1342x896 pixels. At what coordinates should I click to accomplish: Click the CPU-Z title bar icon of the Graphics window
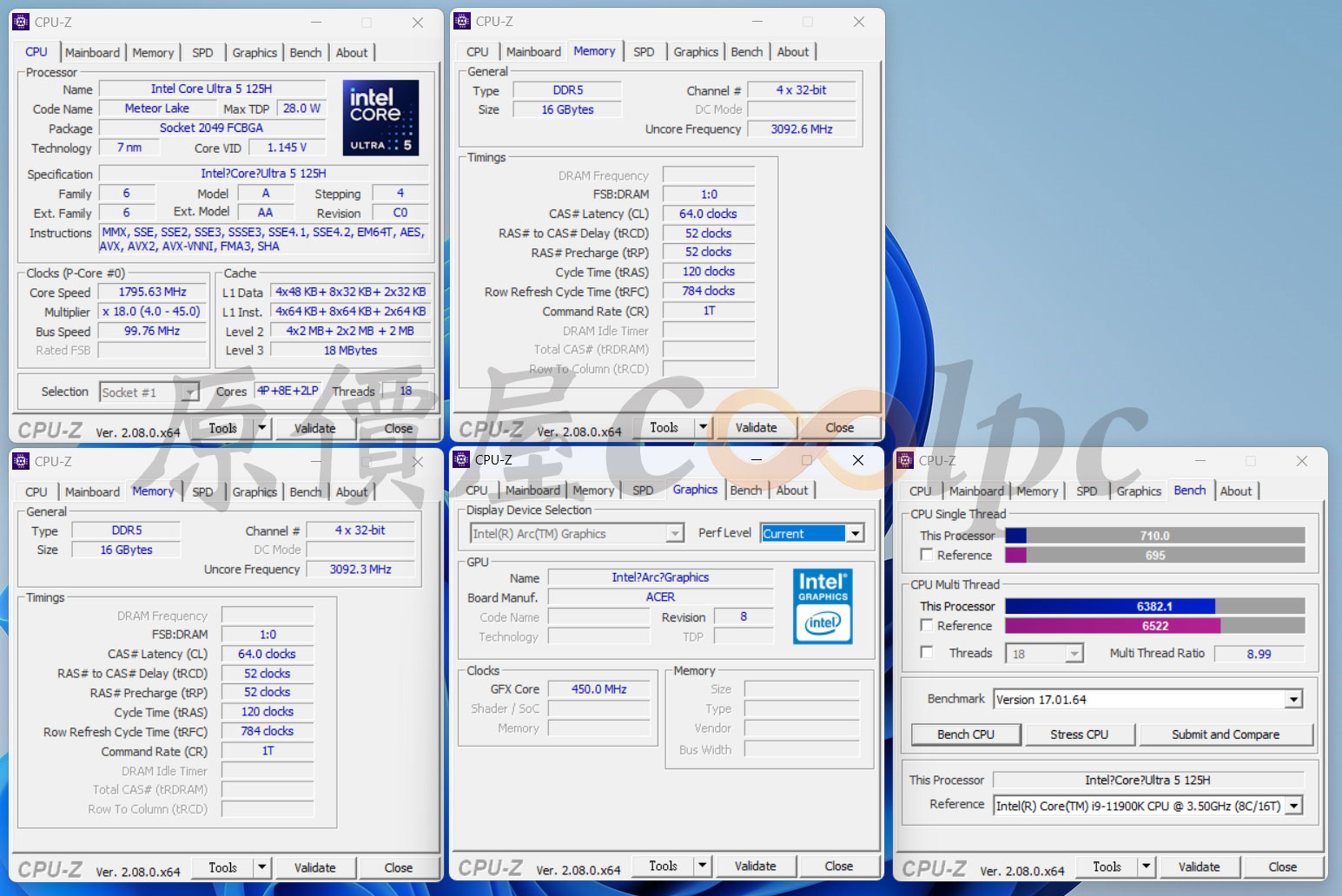coord(462,459)
